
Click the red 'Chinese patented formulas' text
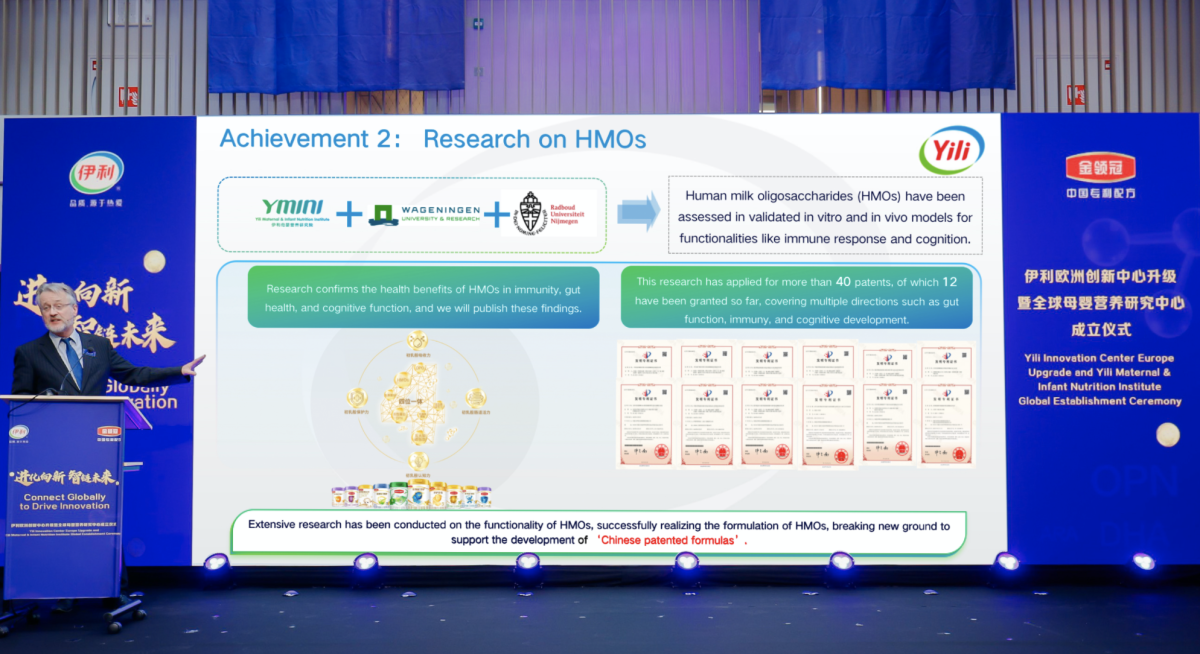click(x=672, y=540)
